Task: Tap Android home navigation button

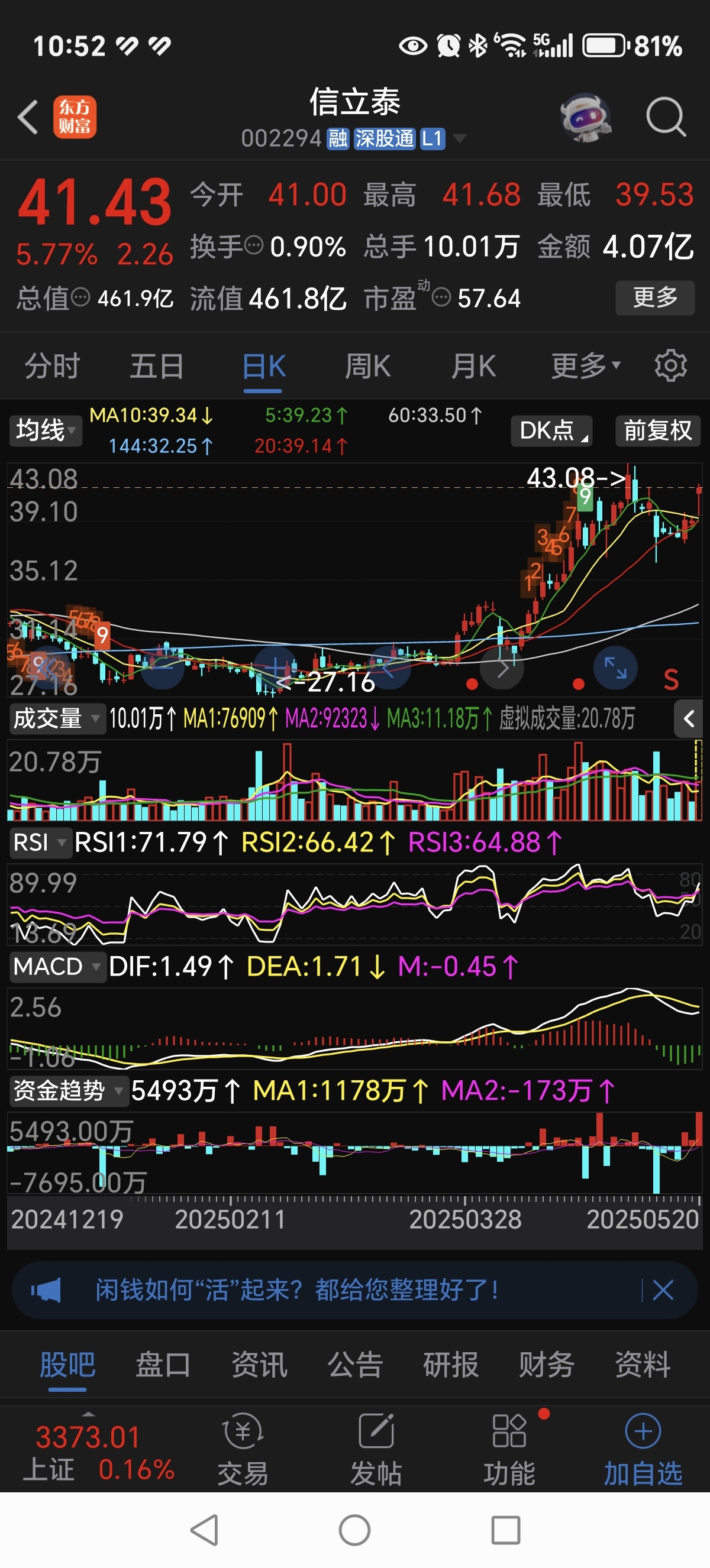Action: click(354, 1530)
